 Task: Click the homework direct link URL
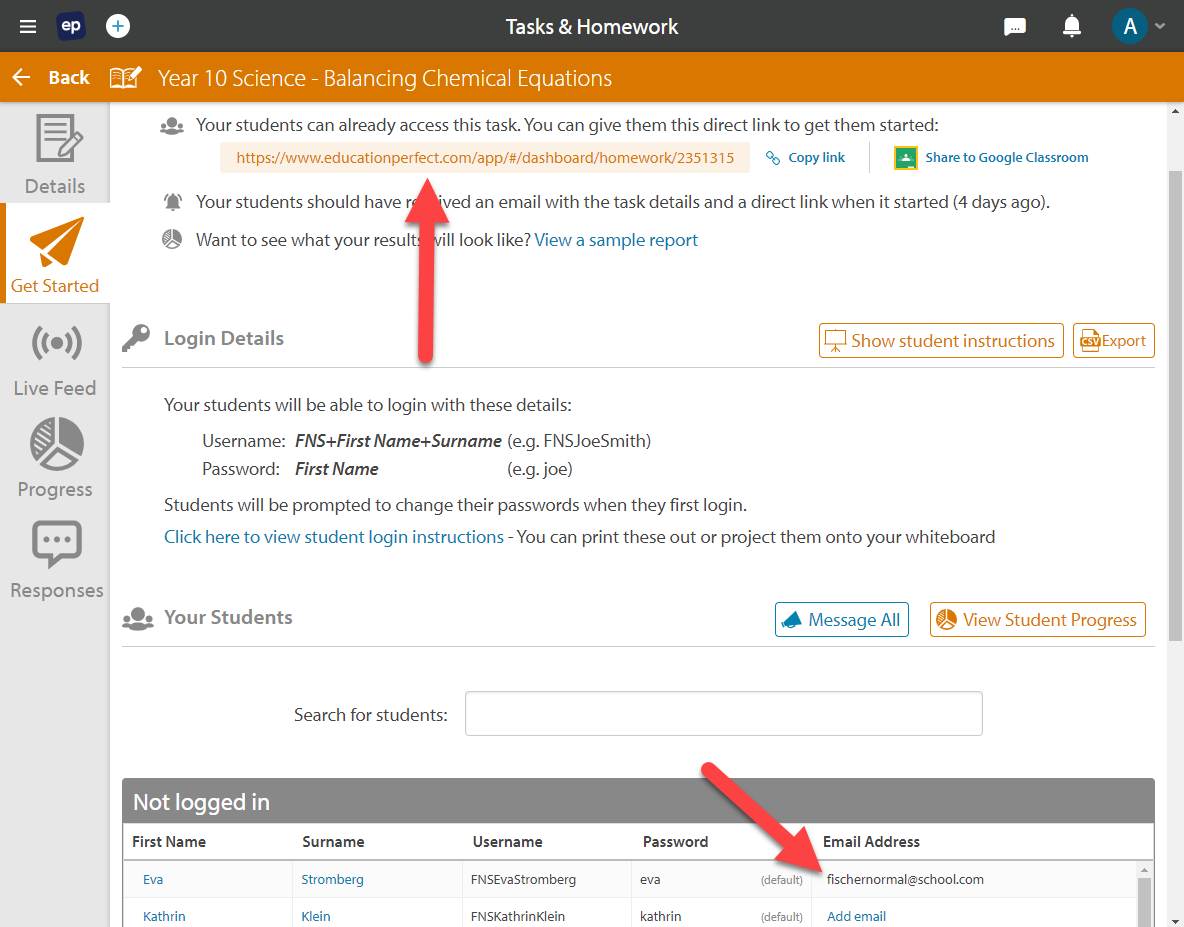coord(485,158)
